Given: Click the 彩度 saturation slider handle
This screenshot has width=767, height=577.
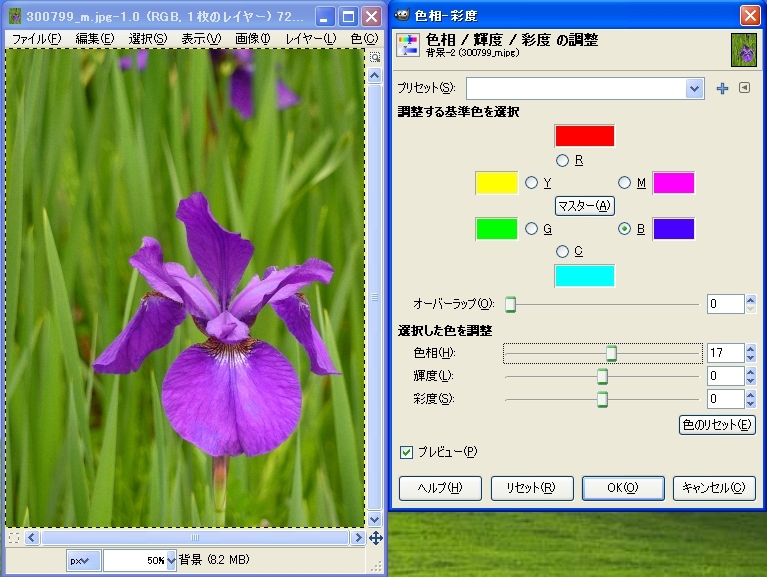Looking at the screenshot, I should click(x=602, y=399).
